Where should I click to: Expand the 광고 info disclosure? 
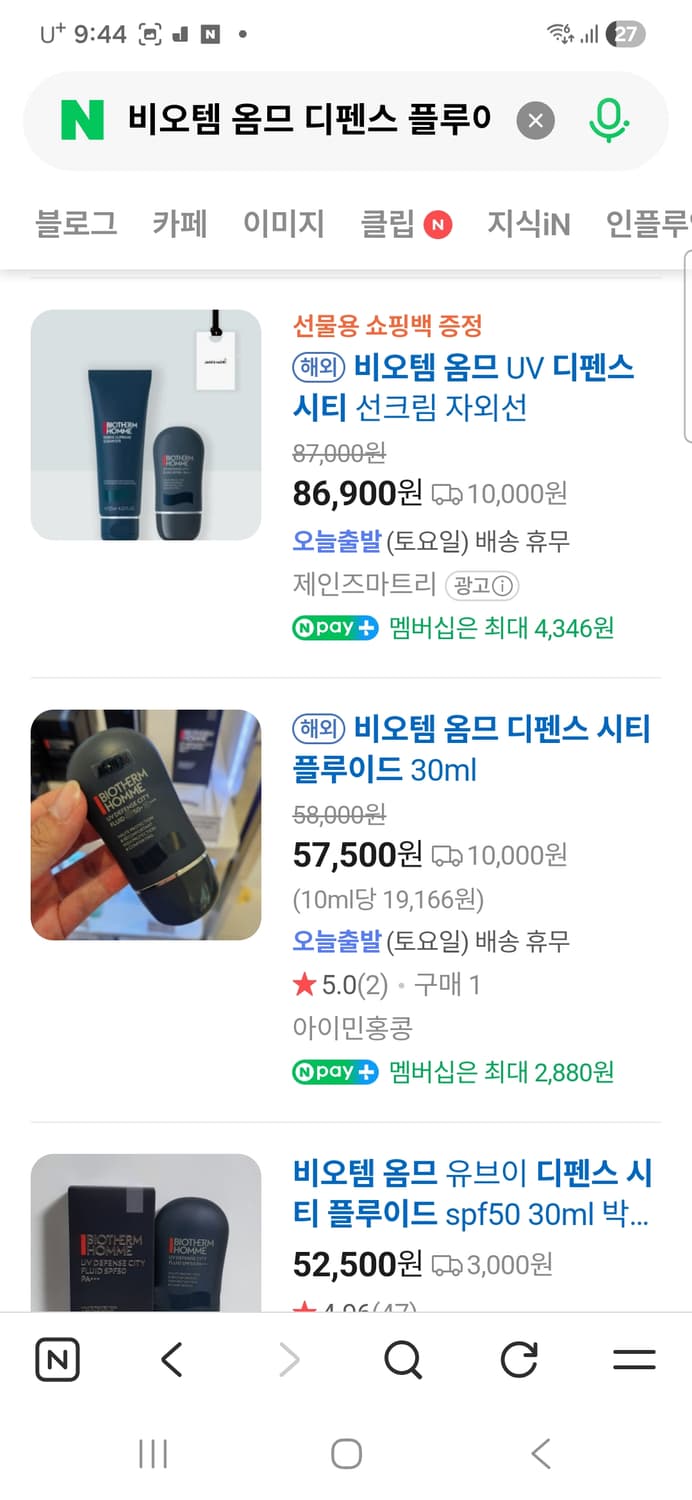[x=482, y=586]
